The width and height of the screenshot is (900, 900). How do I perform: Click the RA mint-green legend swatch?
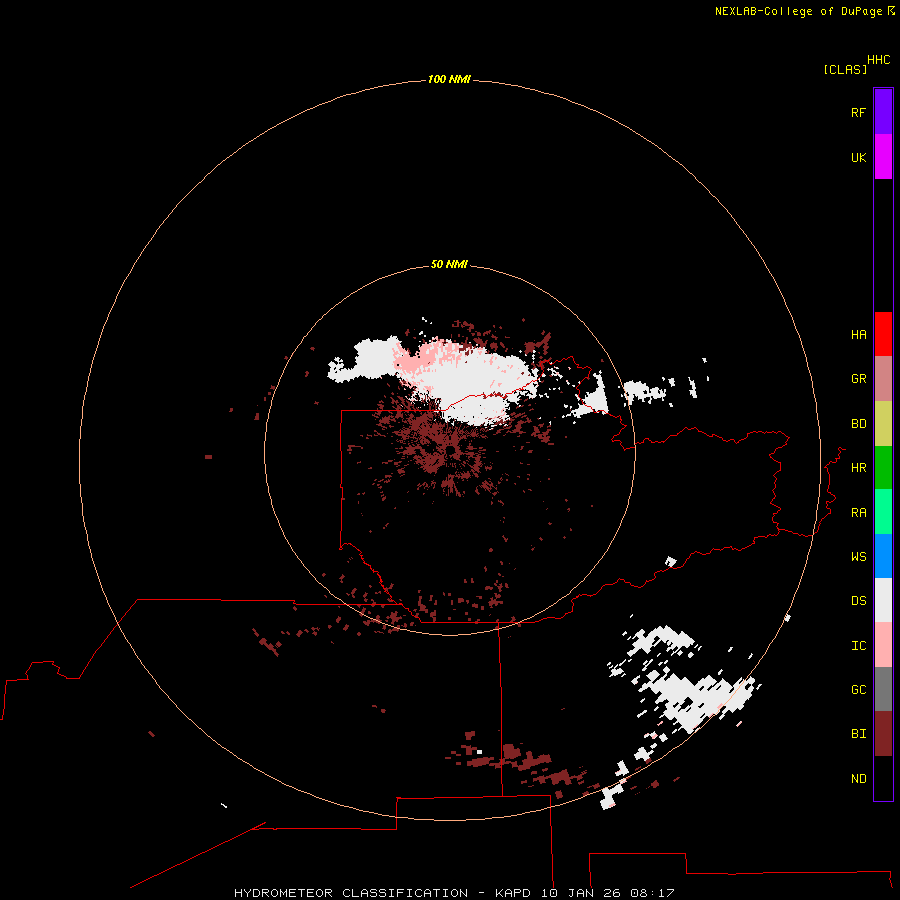[883, 512]
